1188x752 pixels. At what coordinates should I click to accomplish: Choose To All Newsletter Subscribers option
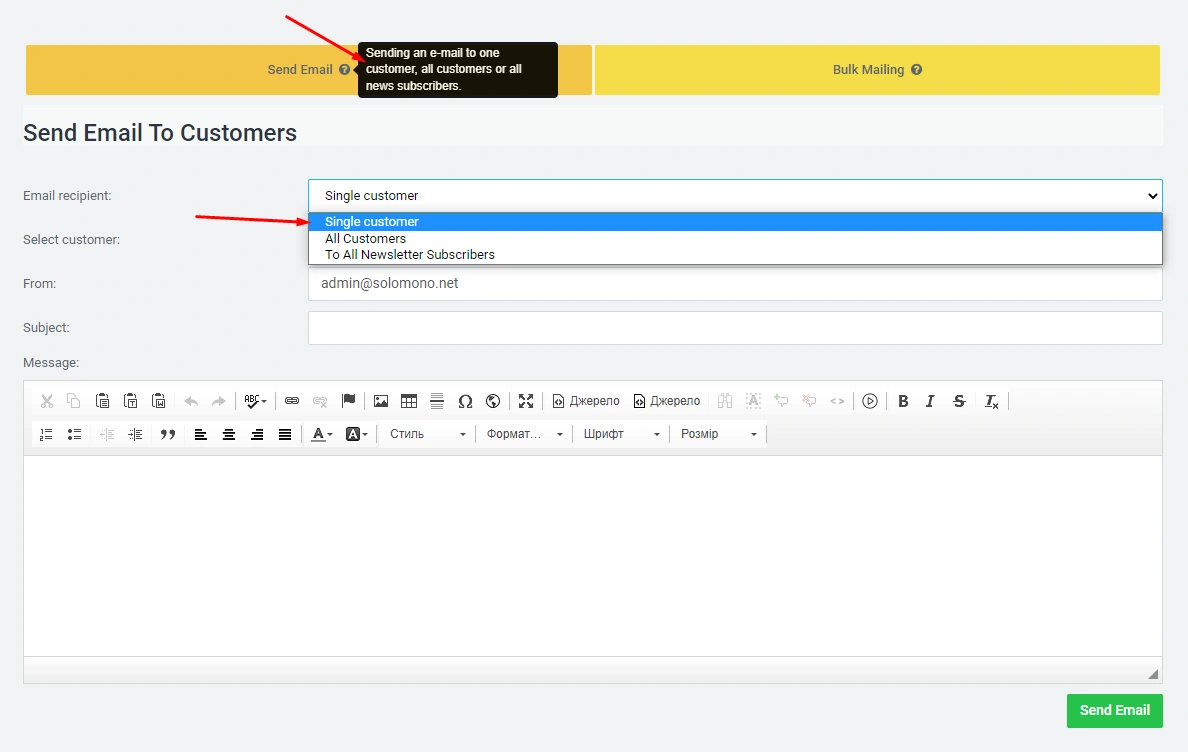[409, 255]
